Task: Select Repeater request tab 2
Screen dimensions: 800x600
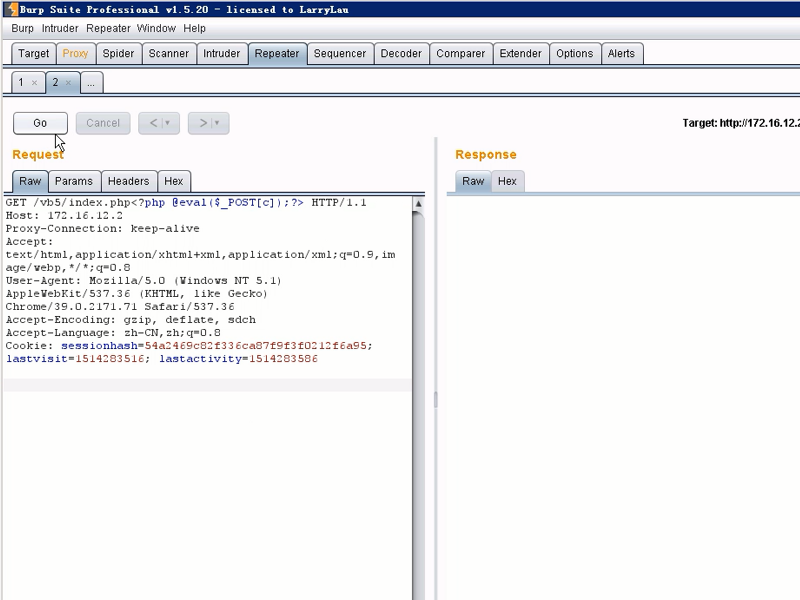Action: 56,83
